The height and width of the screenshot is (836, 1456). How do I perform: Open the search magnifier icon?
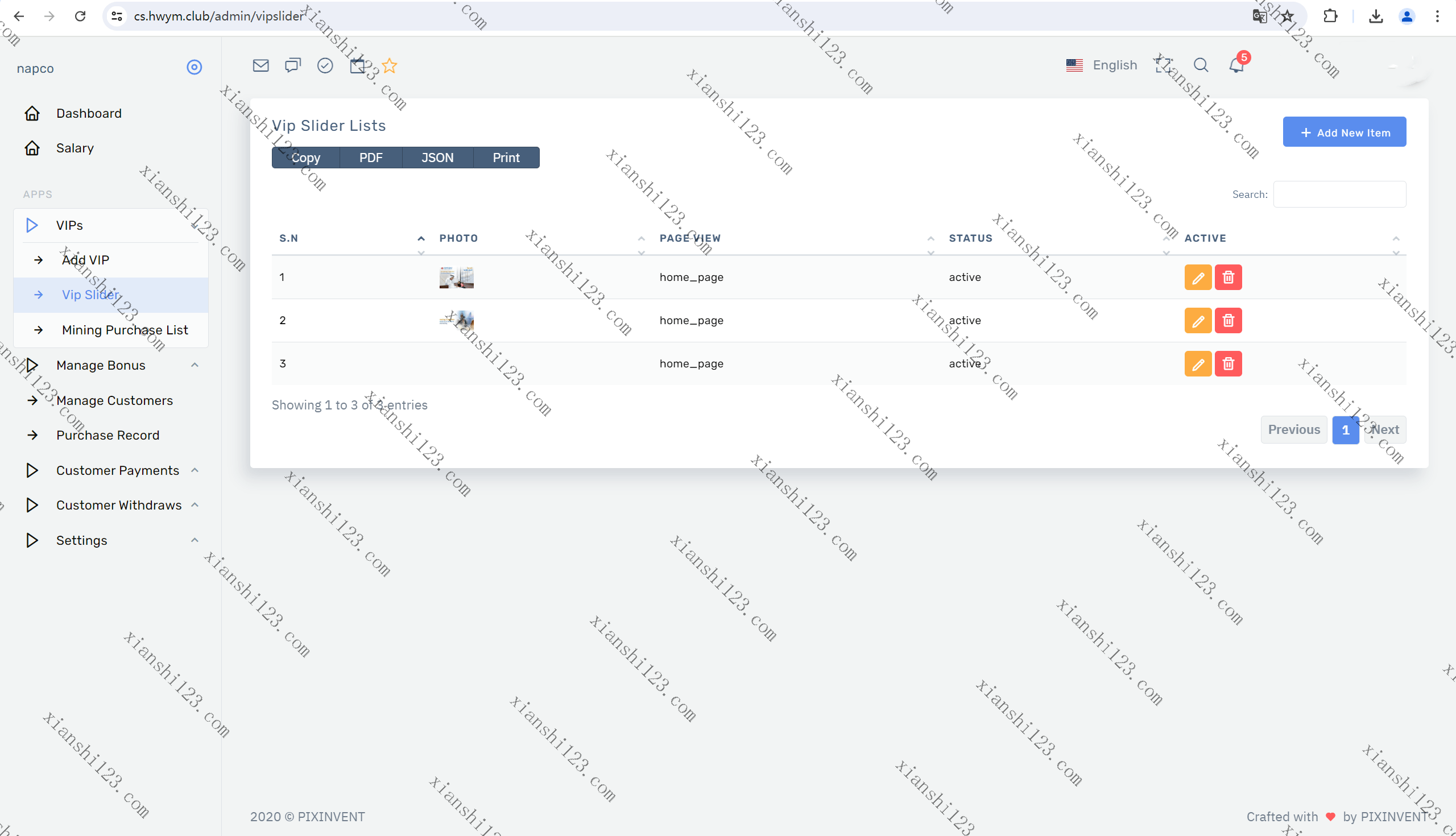click(x=1201, y=65)
